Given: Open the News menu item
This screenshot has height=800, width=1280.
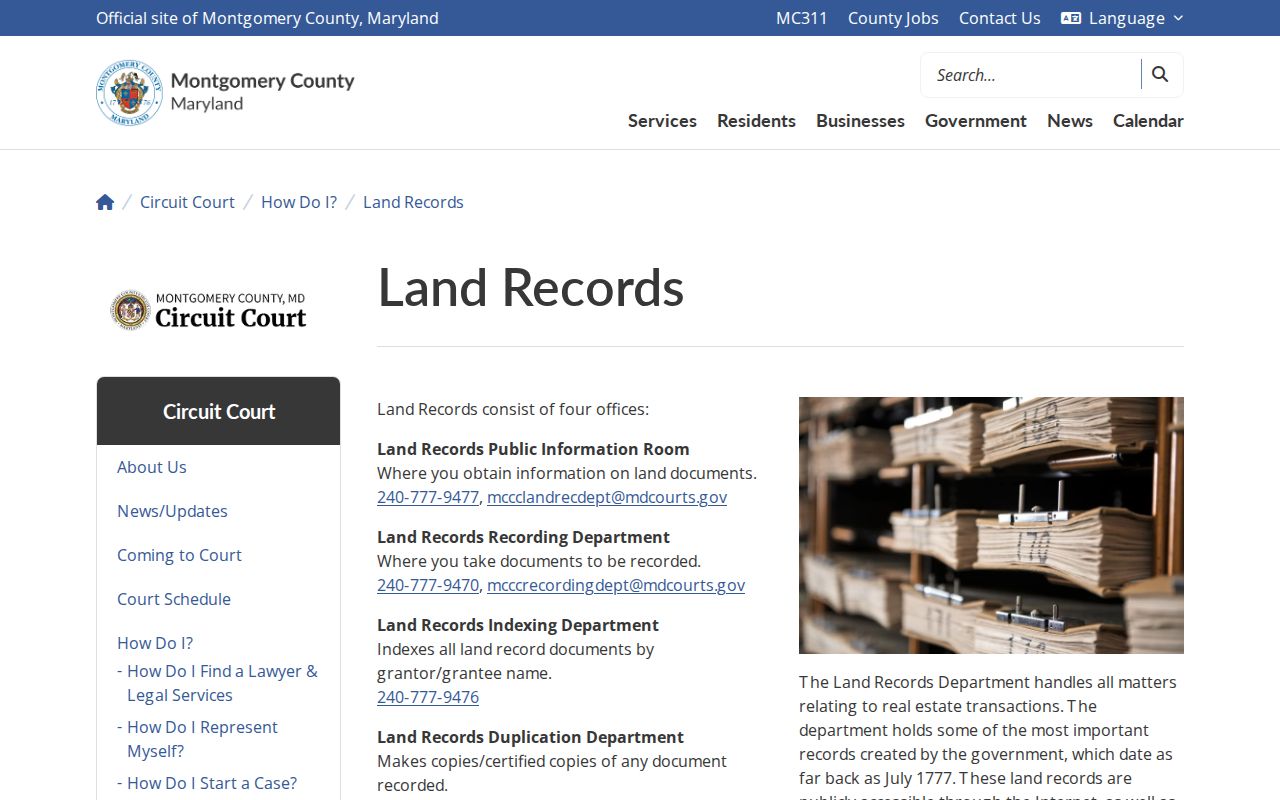Looking at the screenshot, I should point(1070,121).
